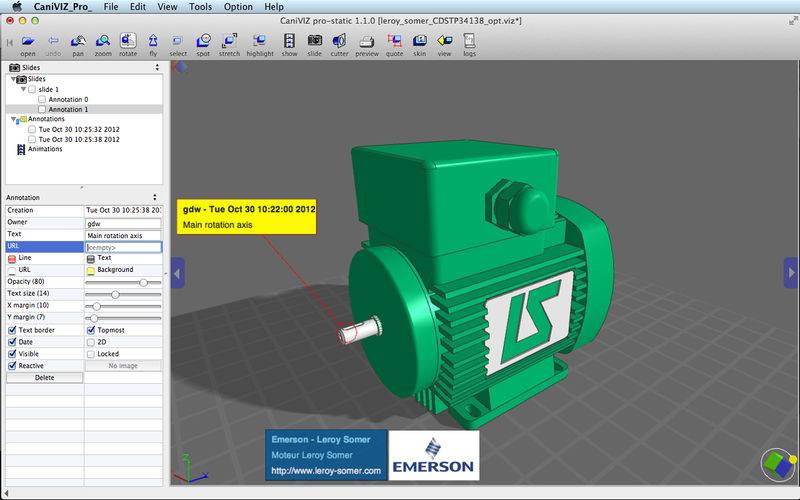The image size is (800, 500).
Task: Check the slide 1 checkbox
Action: (x=32, y=89)
